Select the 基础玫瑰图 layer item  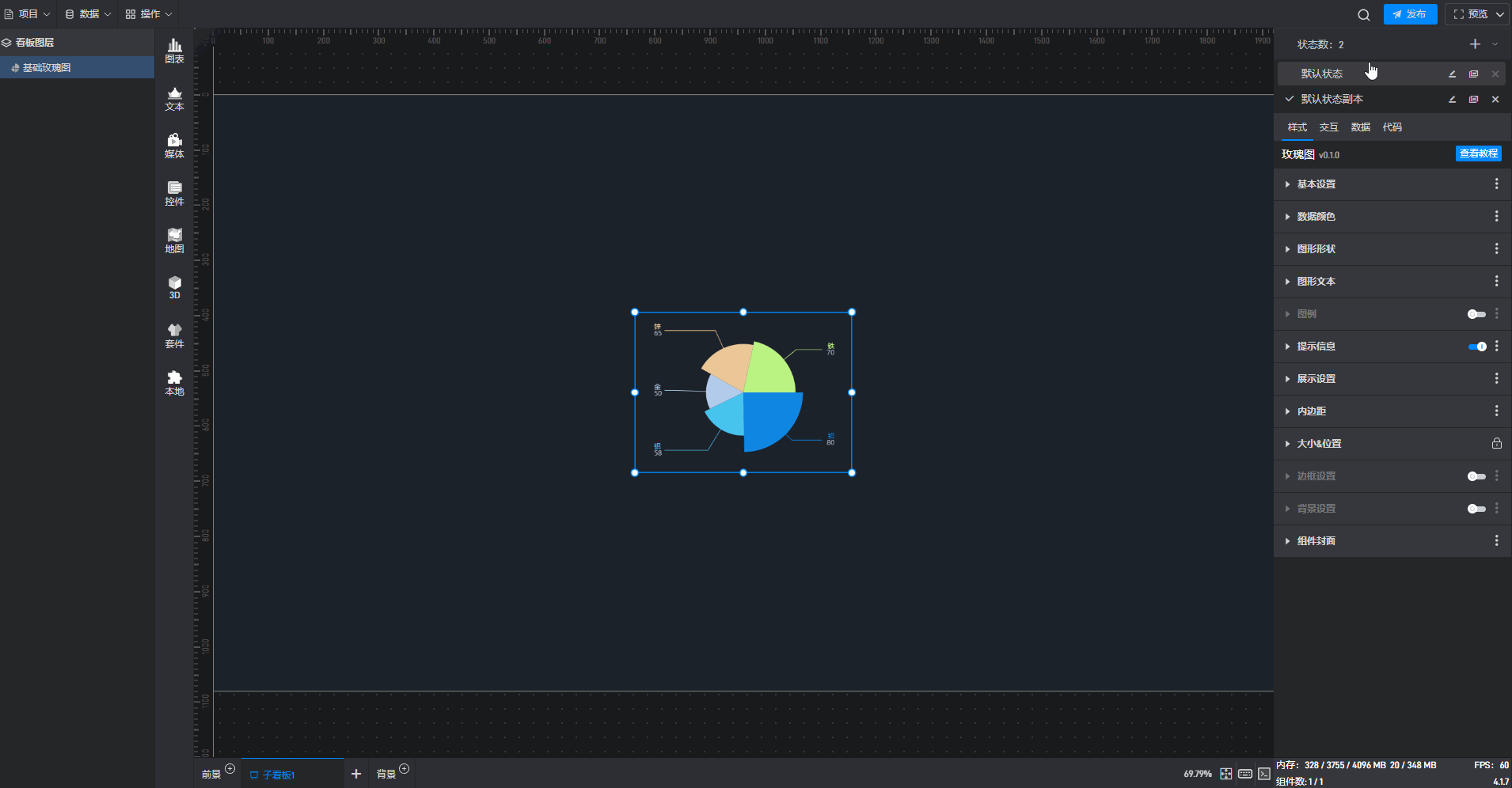(47, 68)
